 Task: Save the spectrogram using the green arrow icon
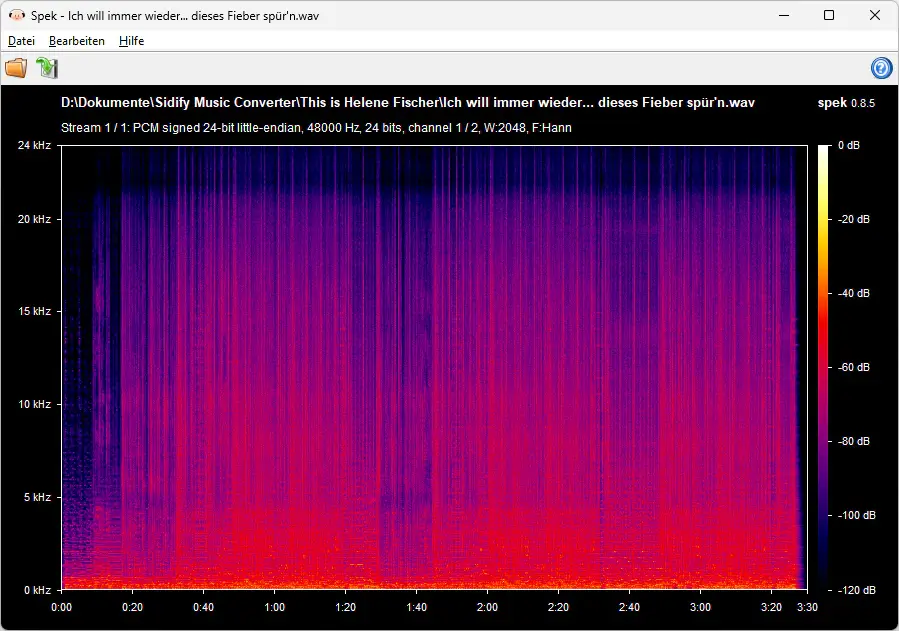tap(47, 68)
